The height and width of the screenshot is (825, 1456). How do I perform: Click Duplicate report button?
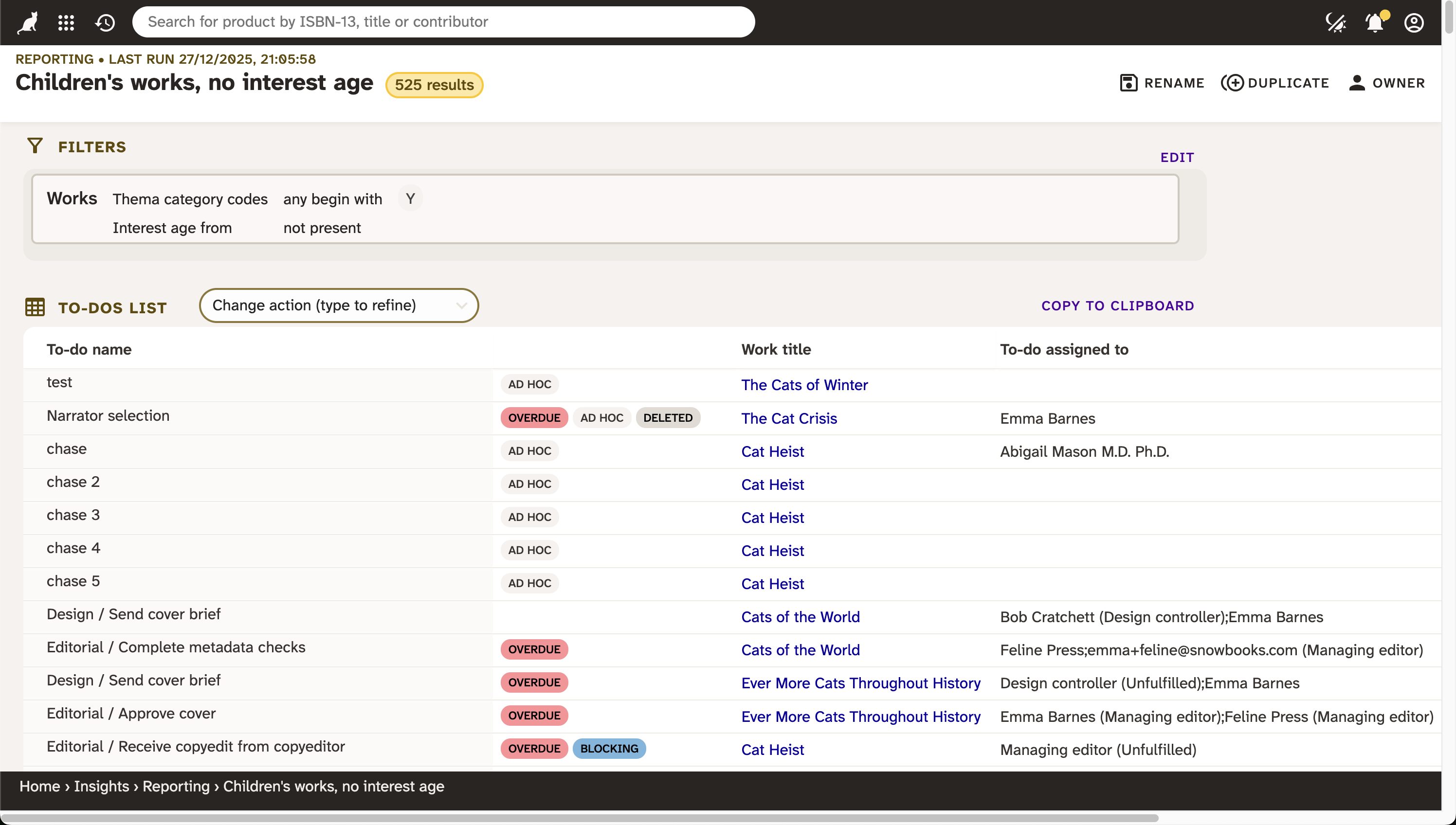pos(1275,83)
